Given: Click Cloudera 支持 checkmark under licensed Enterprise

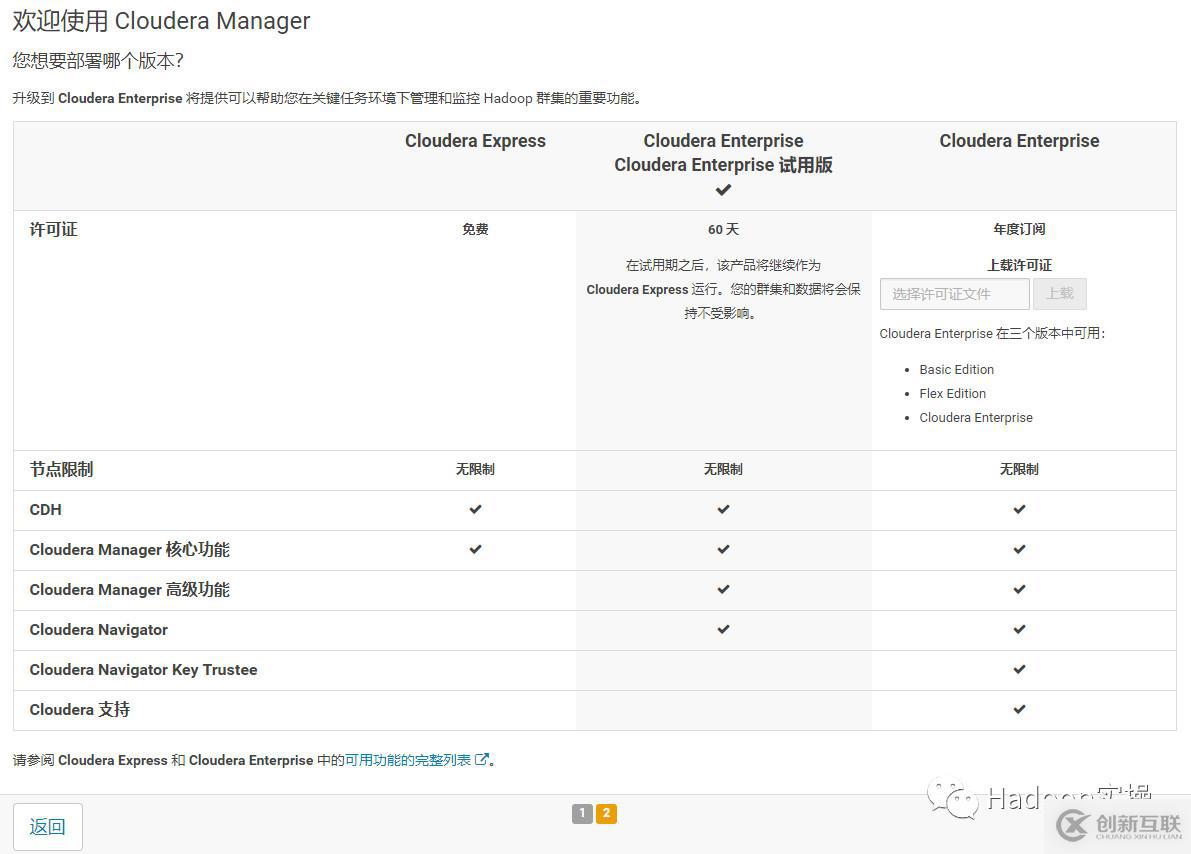Looking at the screenshot, I should pyautogui.click(x=1019, y=710).
